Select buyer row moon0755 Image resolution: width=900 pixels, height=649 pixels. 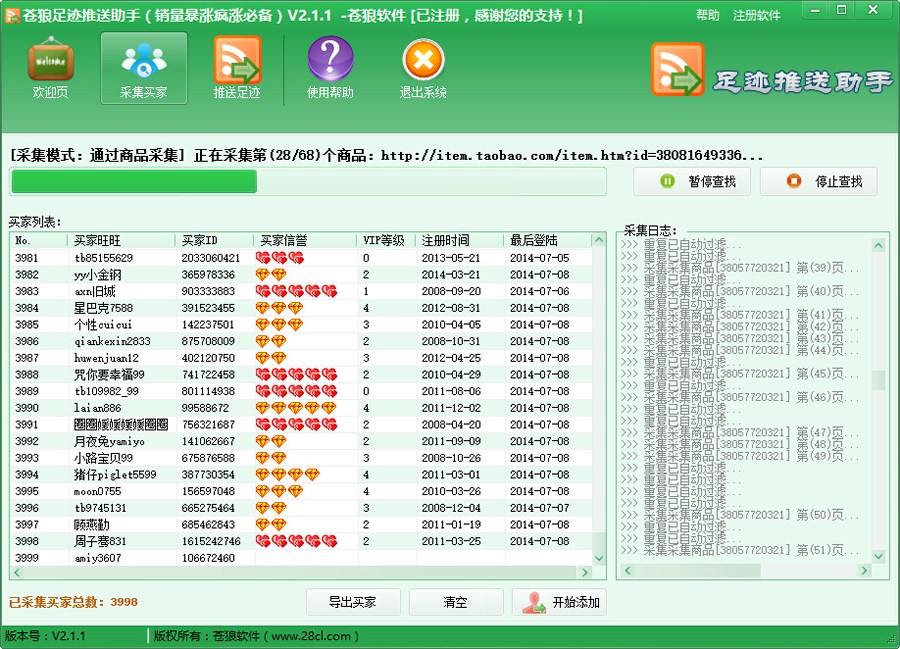[301, 491]
